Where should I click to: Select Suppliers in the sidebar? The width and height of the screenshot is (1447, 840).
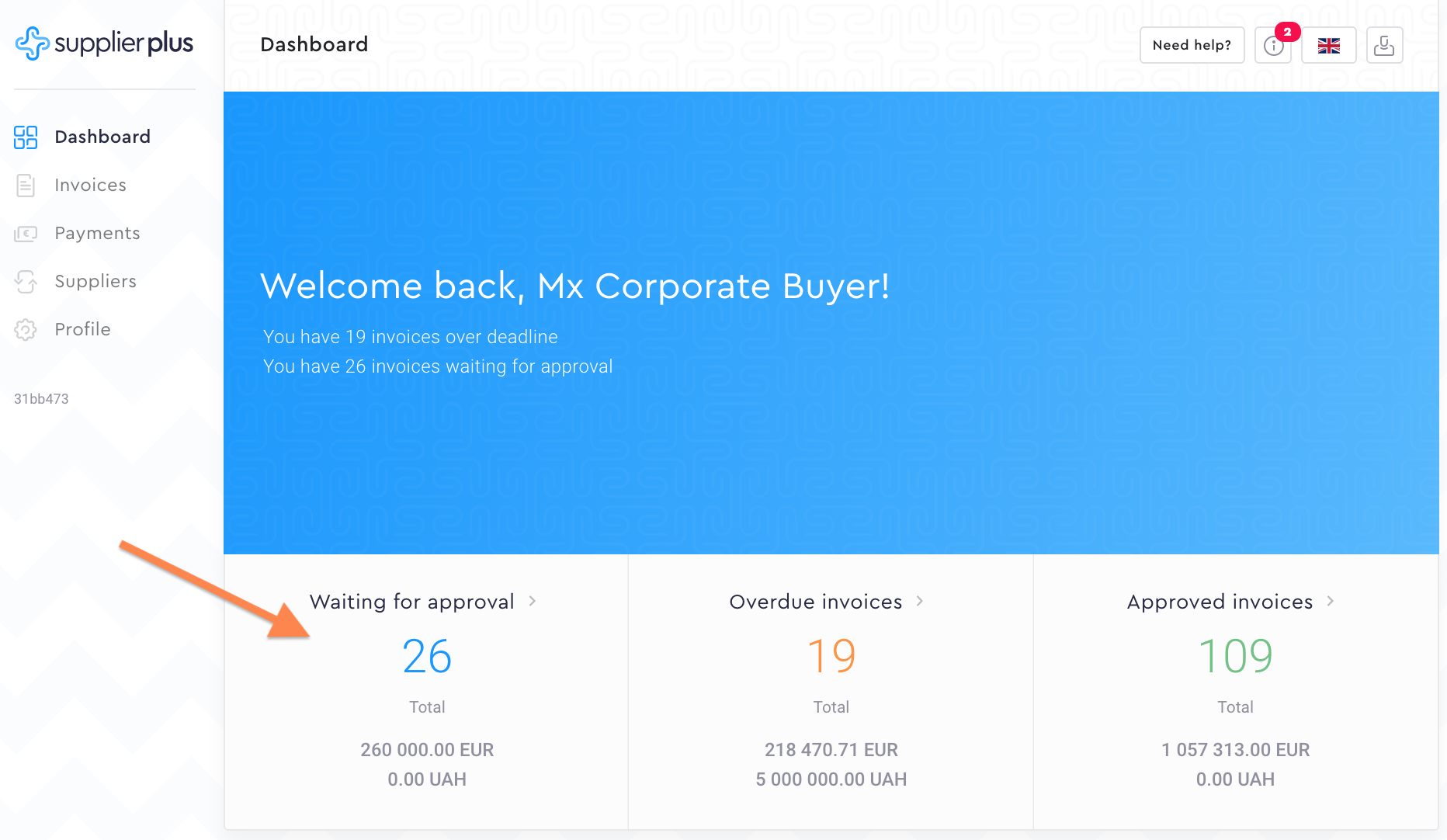(95, 282)
